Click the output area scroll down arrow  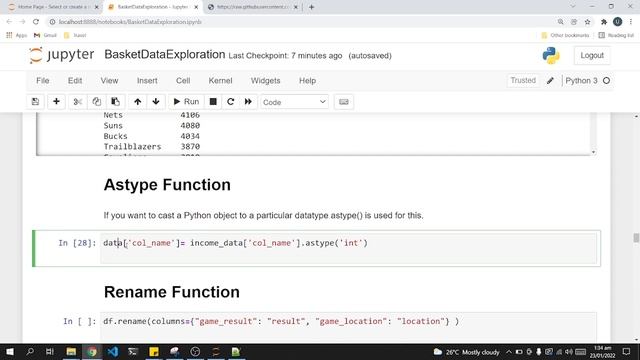click(x=593, y=152)
